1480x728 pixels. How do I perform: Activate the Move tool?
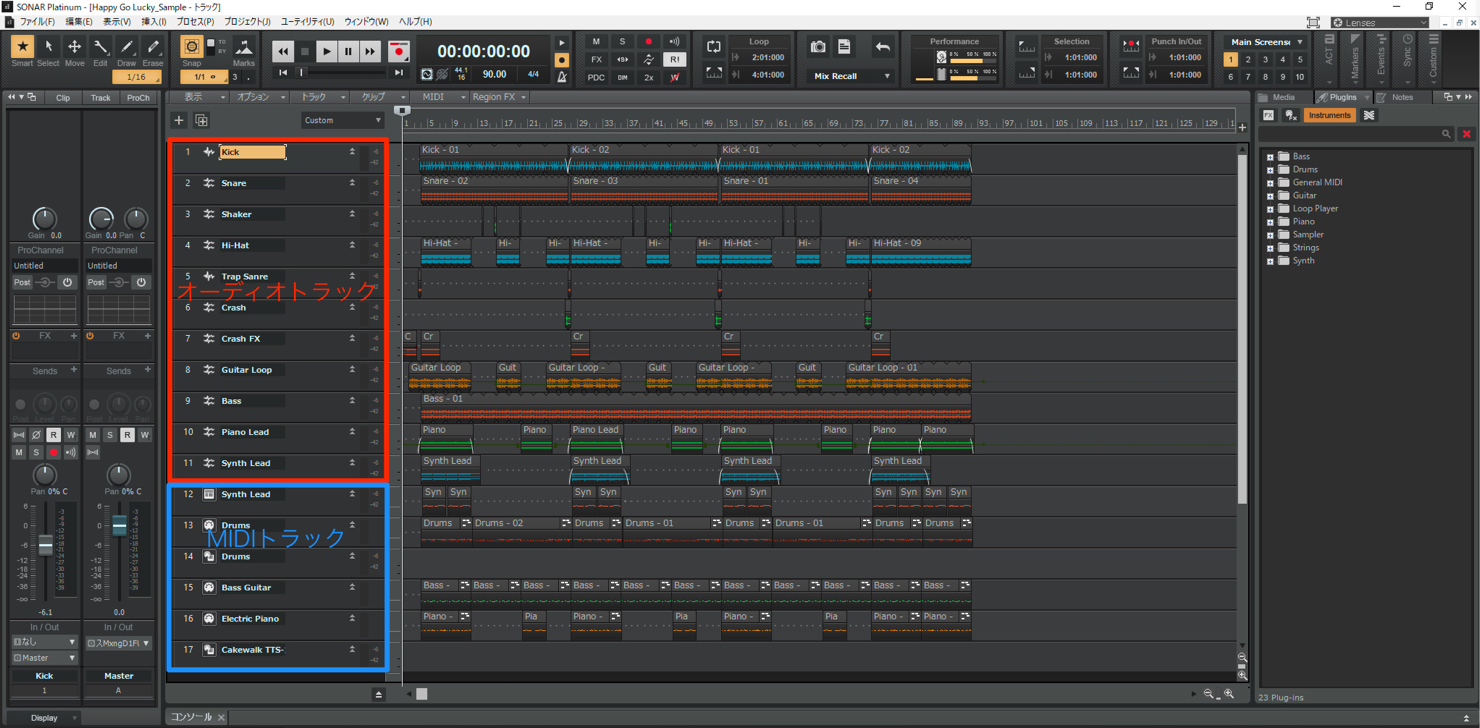[74, 47]
